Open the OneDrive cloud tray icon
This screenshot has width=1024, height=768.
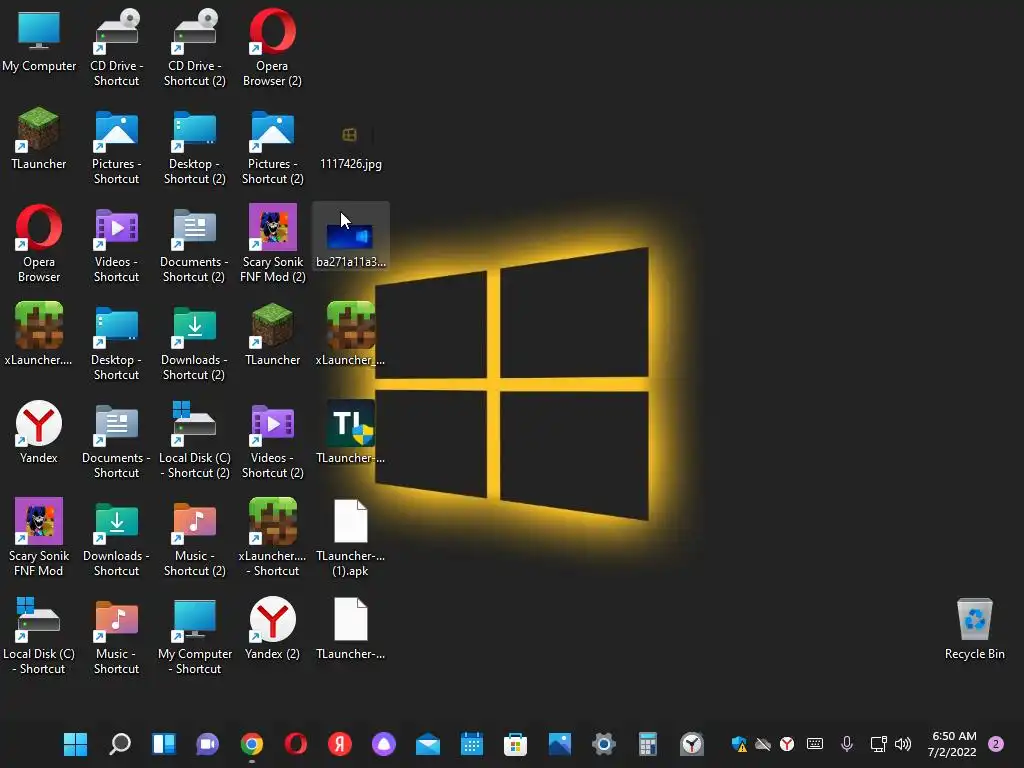[x=763, y=744]
